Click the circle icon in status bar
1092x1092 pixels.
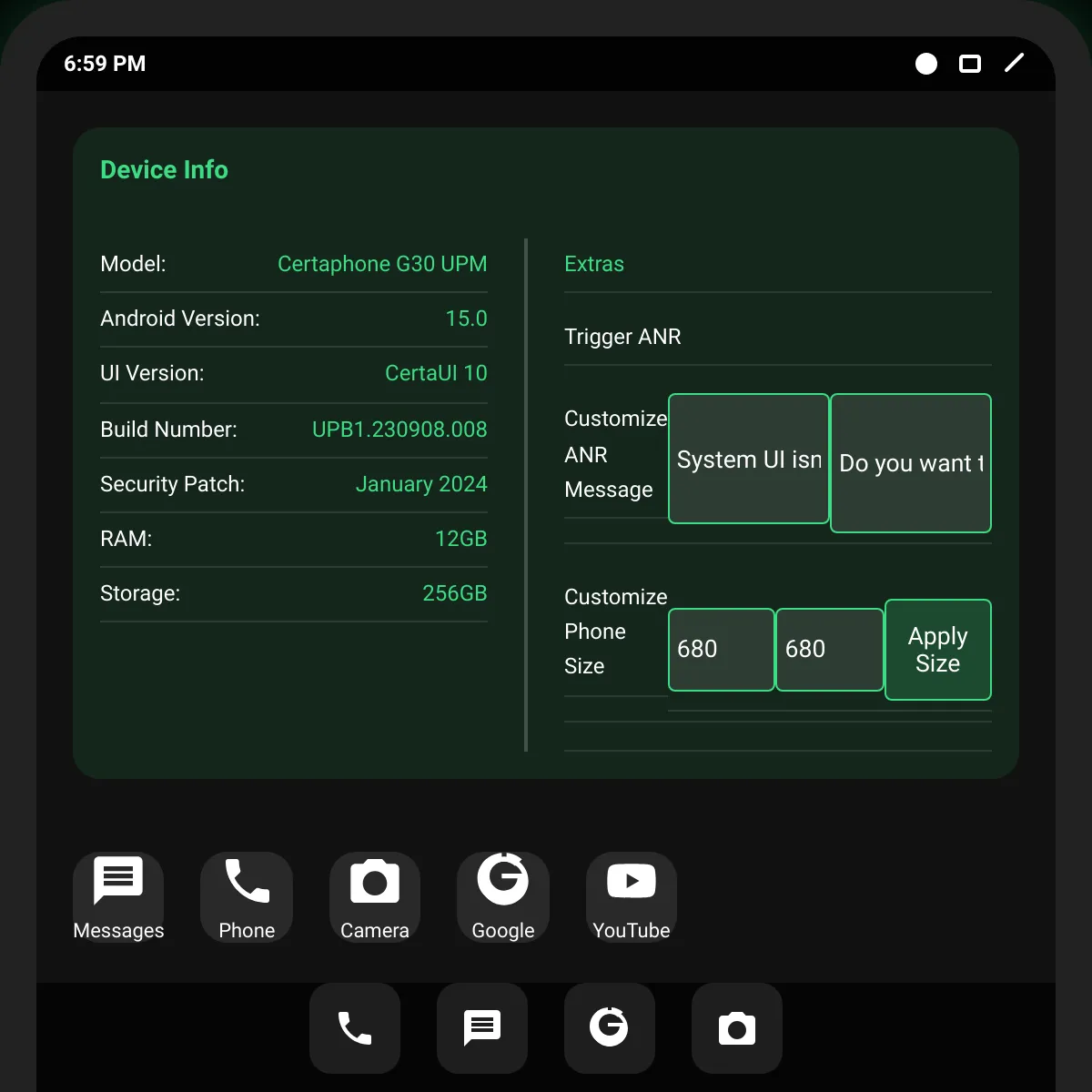tap(926, 64)
